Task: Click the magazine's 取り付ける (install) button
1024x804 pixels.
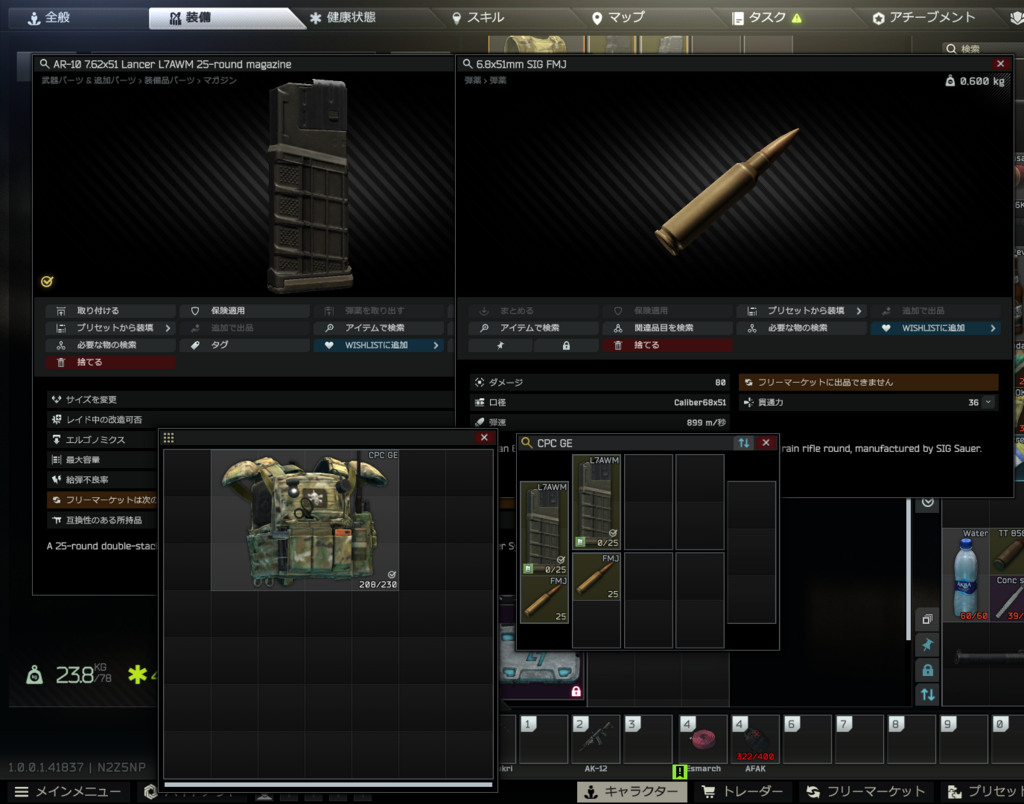Action: [x=110, y=311]
